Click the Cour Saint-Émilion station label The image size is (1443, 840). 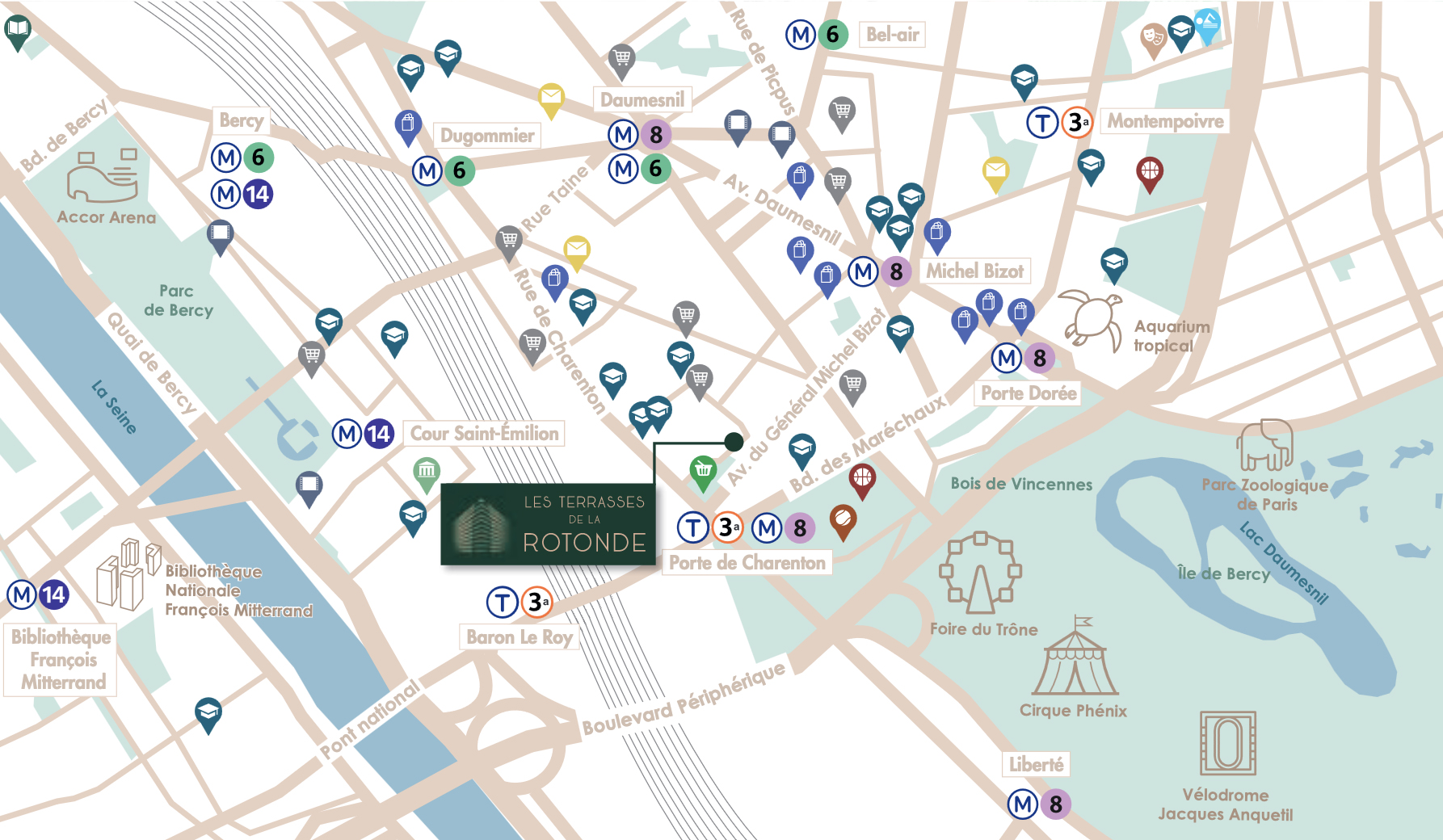(484, 434)
